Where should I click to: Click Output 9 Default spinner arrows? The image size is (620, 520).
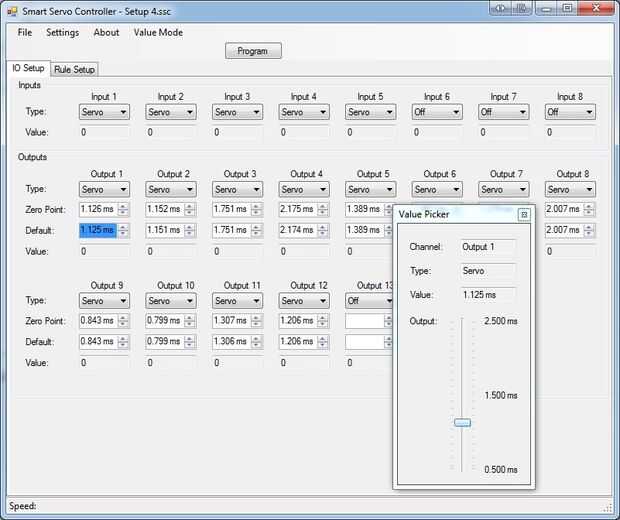click(123, 342)
